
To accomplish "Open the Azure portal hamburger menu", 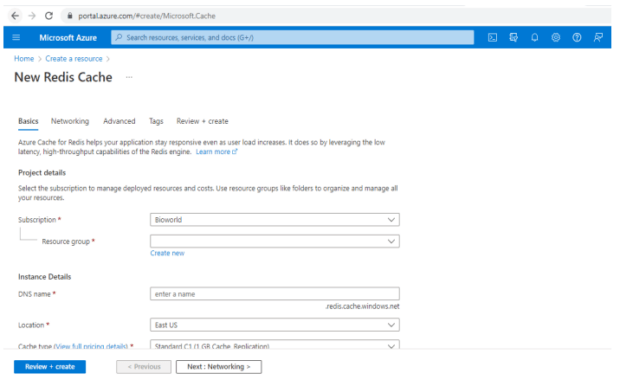I will pos(16,37).
